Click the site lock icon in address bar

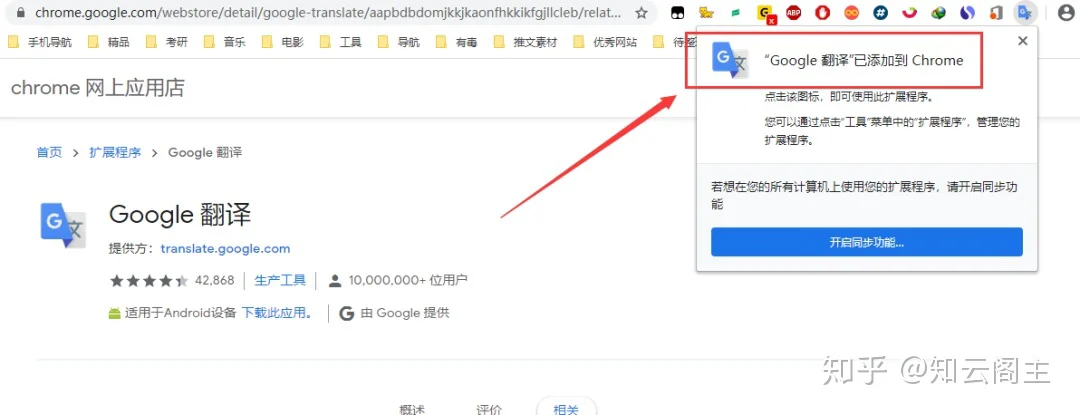point(20,12)
